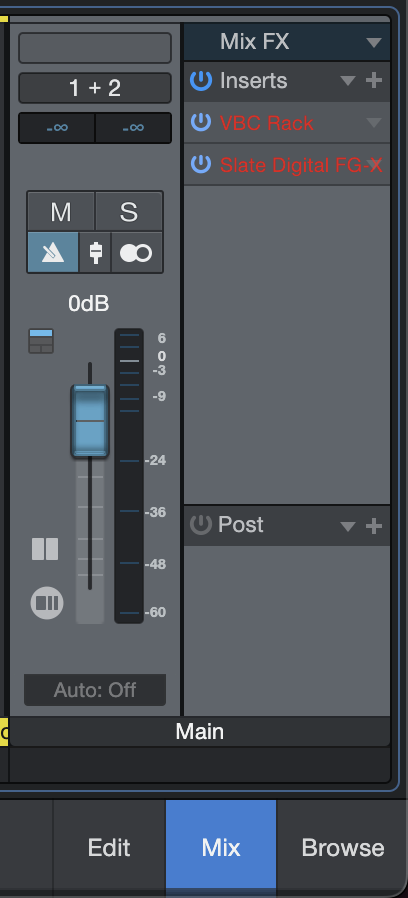This screenshot has width=408, height=898.
Task: Click the Main channel volume fader handle
Action: [x=90, y=421]
